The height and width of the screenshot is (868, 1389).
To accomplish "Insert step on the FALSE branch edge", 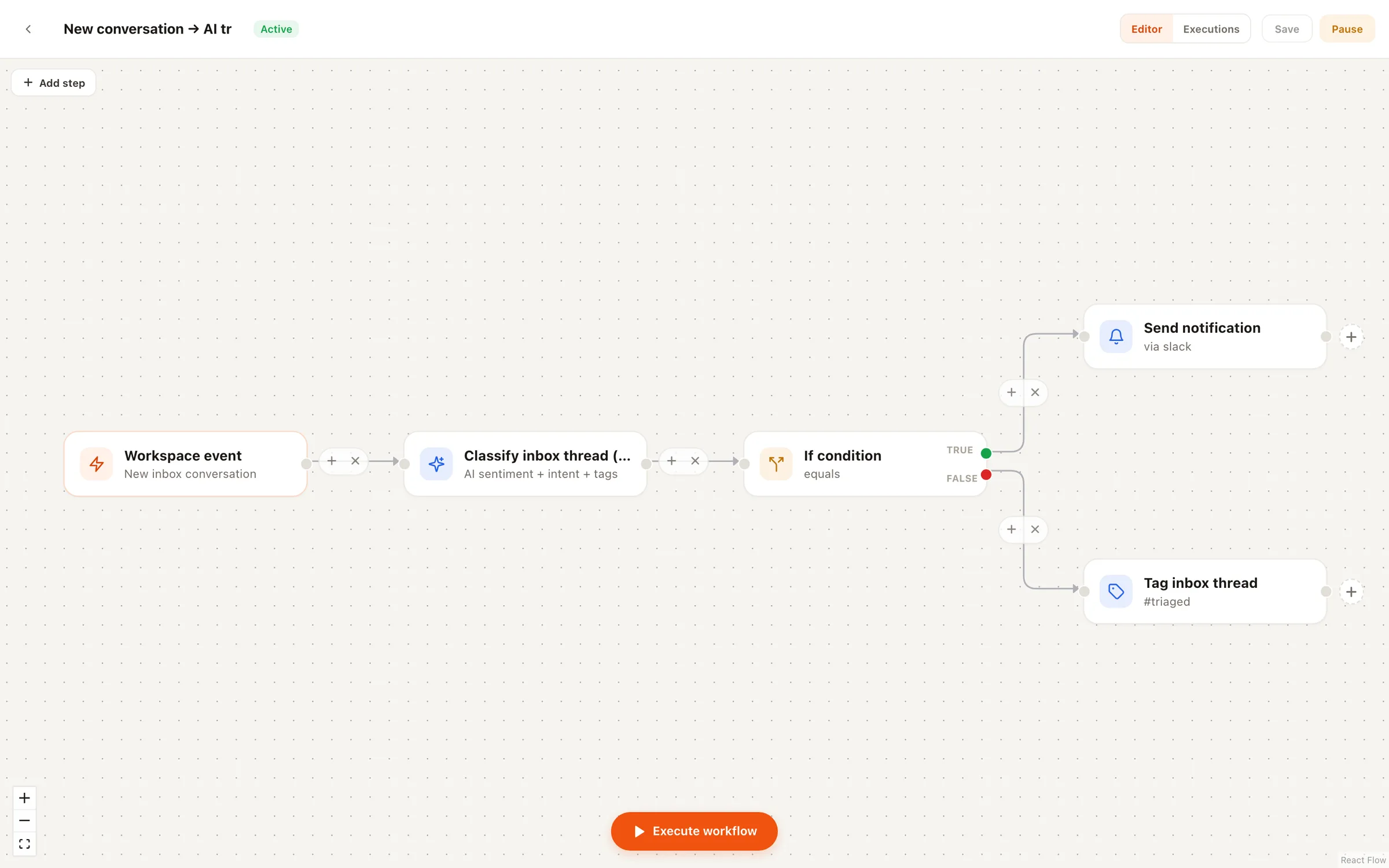I will point(1011,529).
